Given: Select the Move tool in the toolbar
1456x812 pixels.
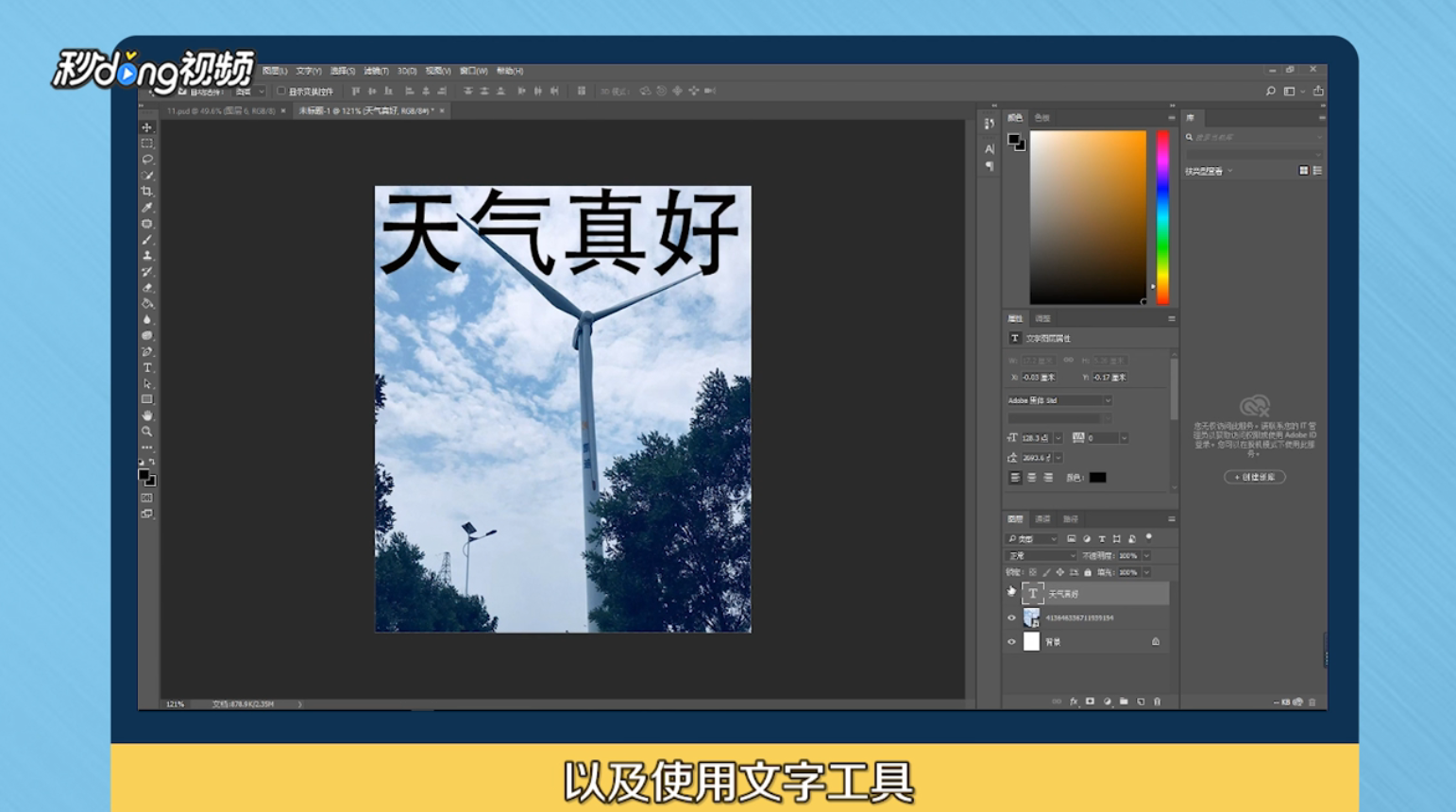Looking at the screenshot, I should click(147, 127).
